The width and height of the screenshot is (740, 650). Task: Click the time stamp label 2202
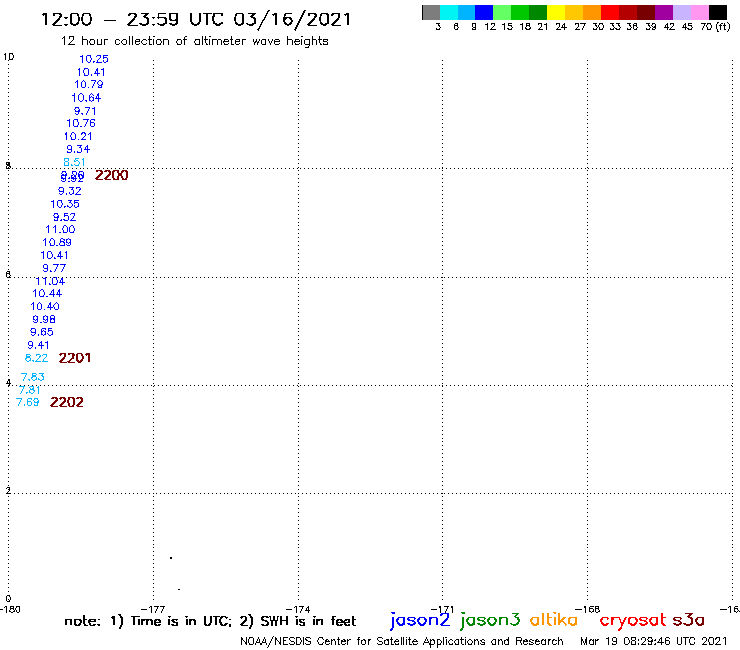click(67, 402)
